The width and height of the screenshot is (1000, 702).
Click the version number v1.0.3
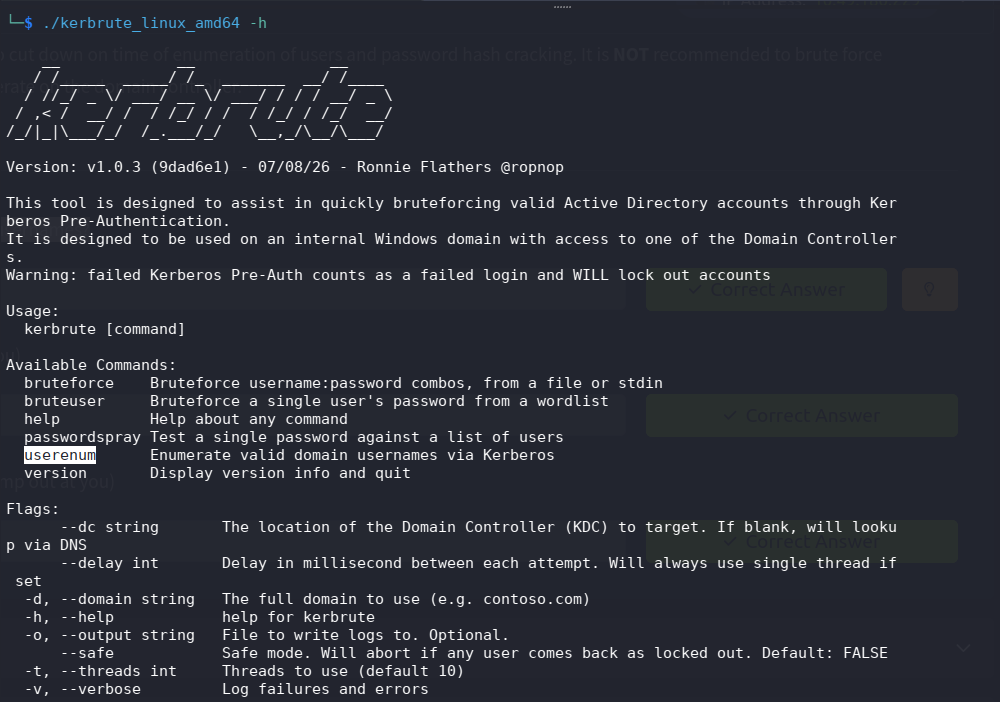(x=114, y=167)
